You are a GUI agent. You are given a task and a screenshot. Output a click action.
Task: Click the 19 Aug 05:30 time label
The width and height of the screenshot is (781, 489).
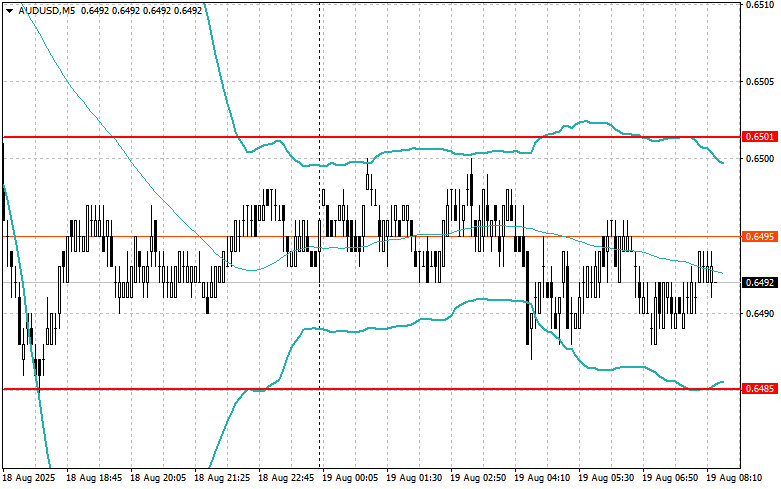[x=606, y=478]
